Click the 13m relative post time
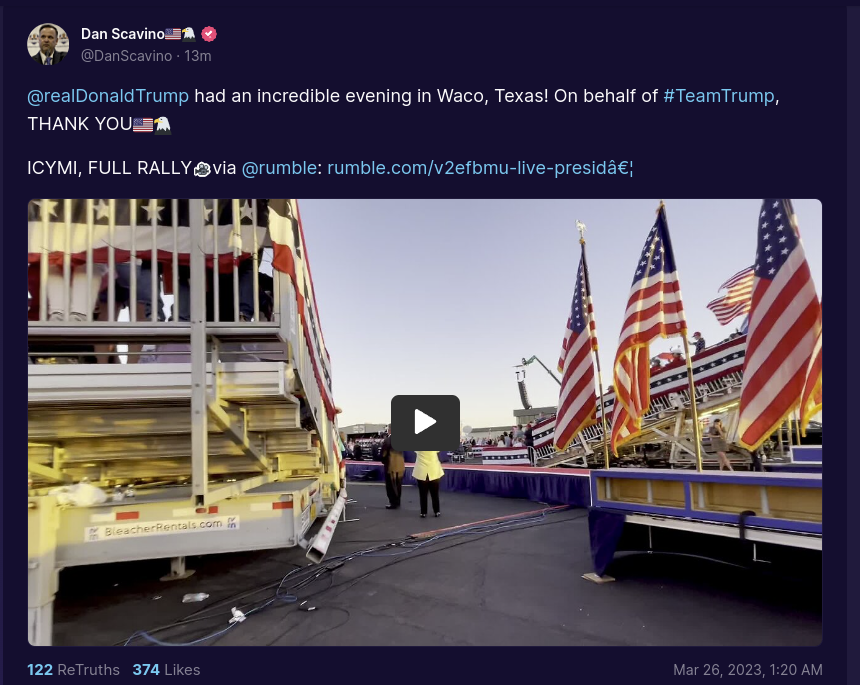 click(198, 56)
